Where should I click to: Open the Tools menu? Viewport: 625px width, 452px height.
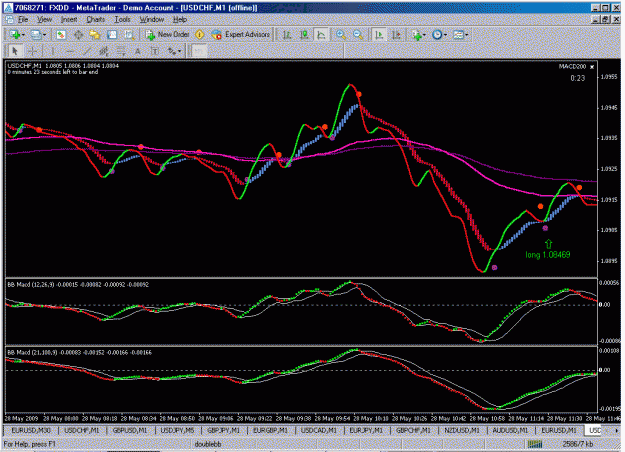coord(122,19)
